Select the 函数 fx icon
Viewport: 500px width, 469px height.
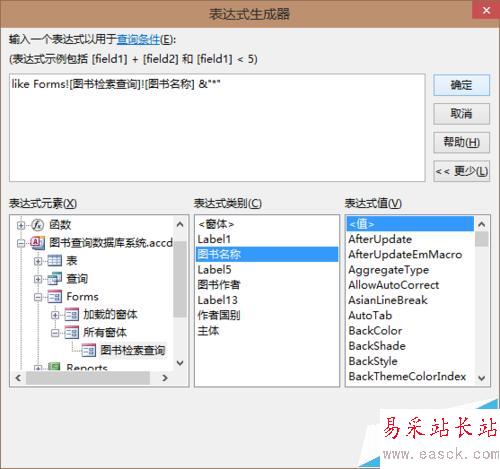37,225
